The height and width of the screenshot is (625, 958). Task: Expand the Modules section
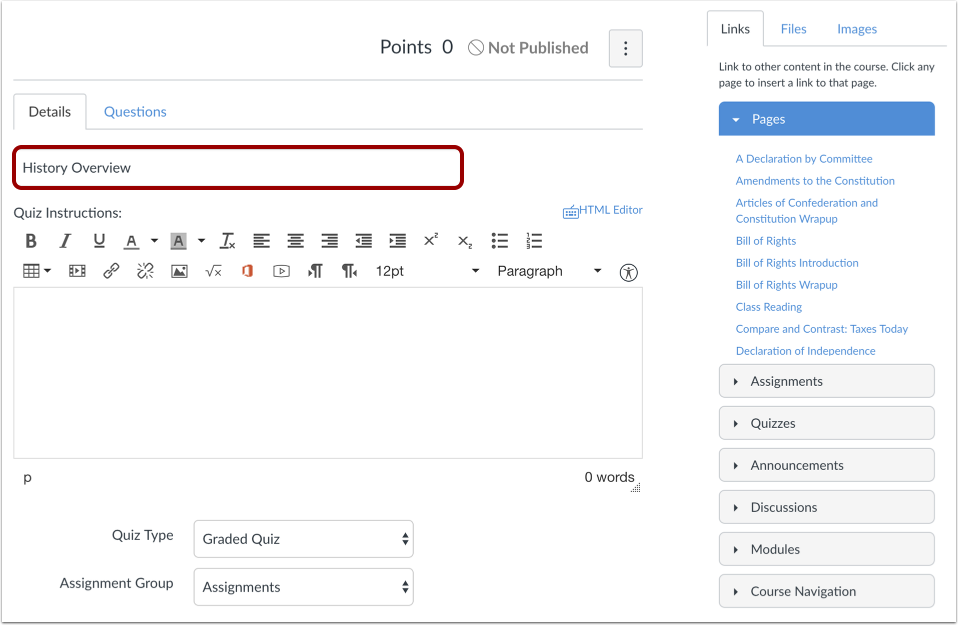click(827, 549)
